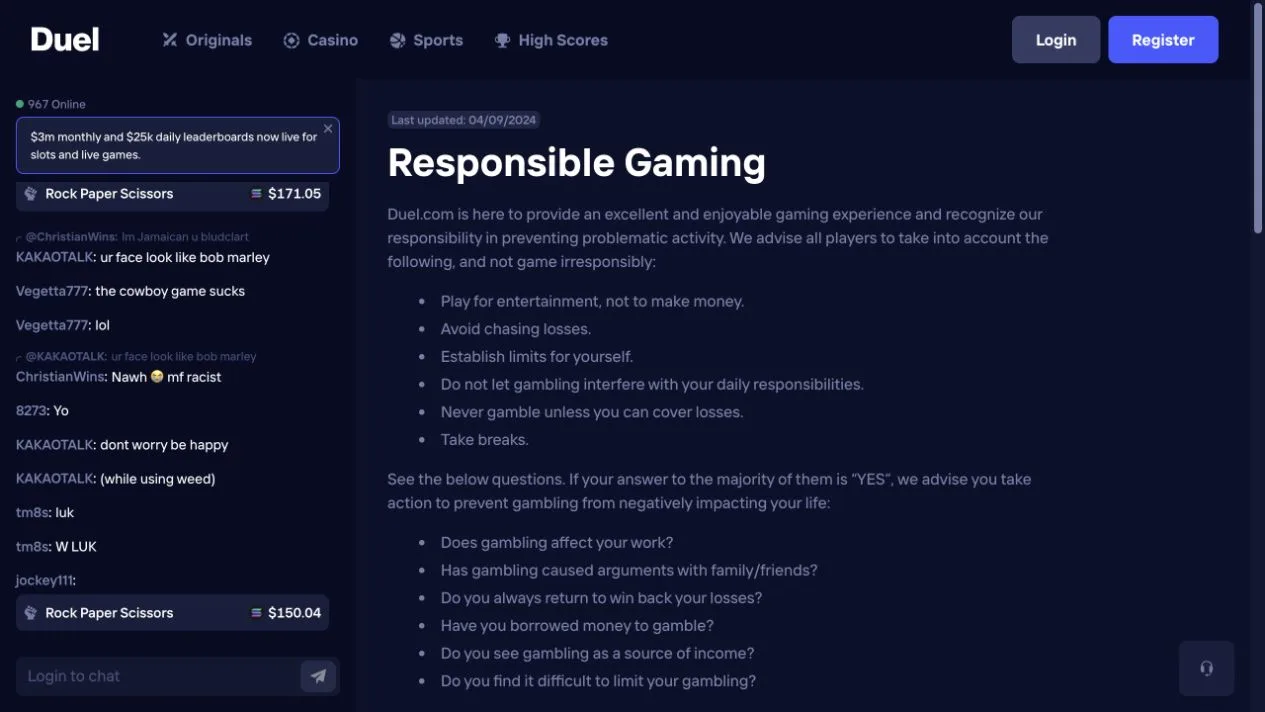The width and height of the screenshot is (1265, 712).
Task: Click KAKAOTALK in while using weed message
Action: pyautogui.click(x=55, y=479)
